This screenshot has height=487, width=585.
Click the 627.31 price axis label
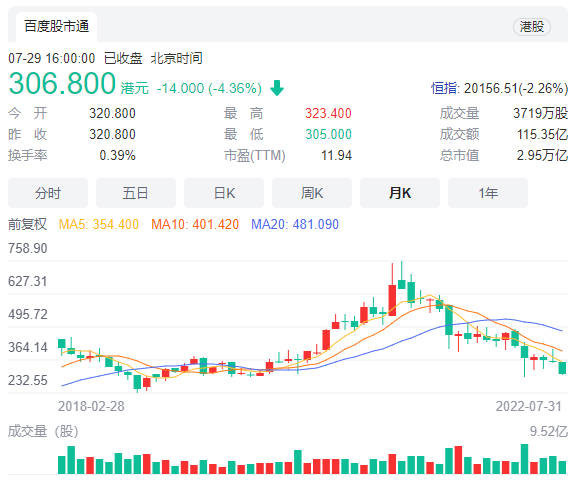(28, 281)
